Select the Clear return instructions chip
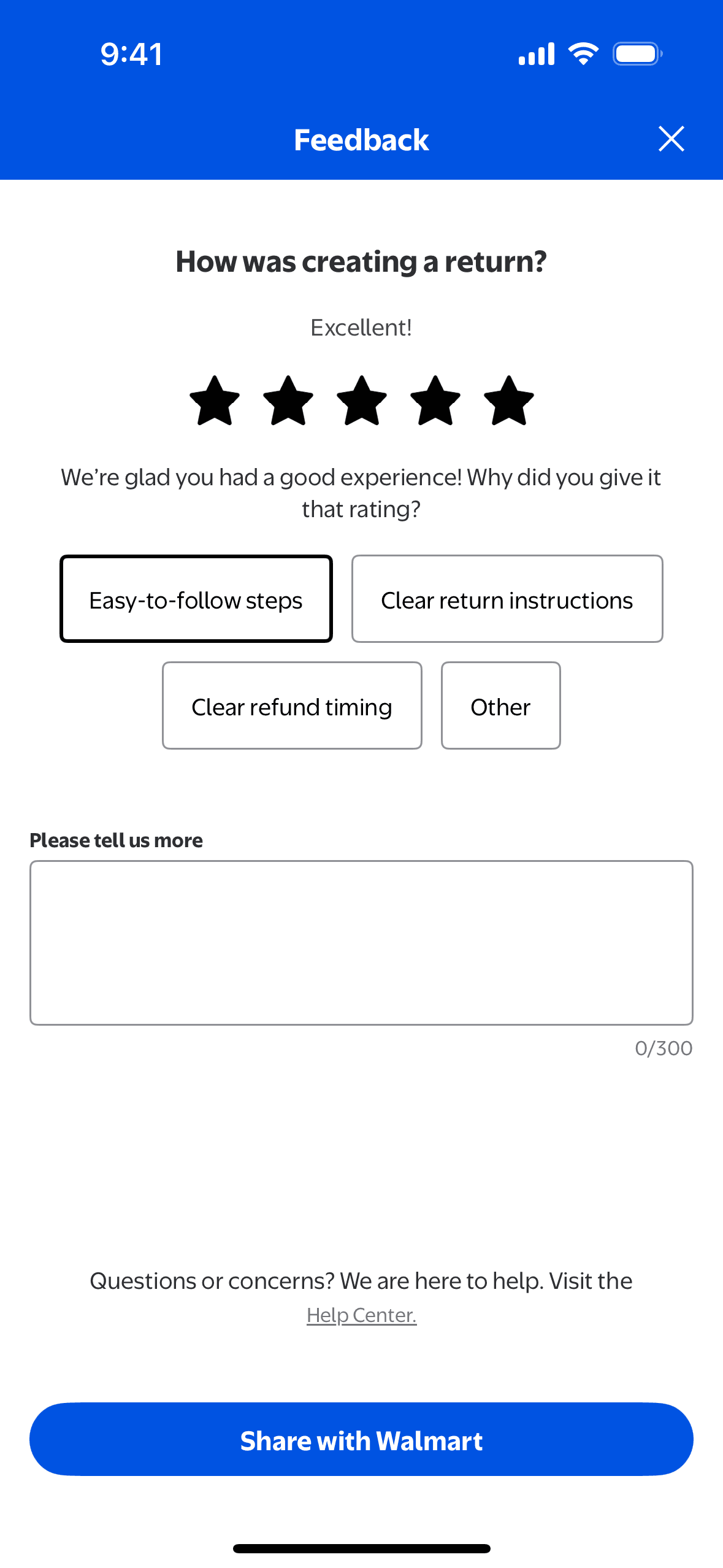The image size is (723, 1568). [507, 599]
